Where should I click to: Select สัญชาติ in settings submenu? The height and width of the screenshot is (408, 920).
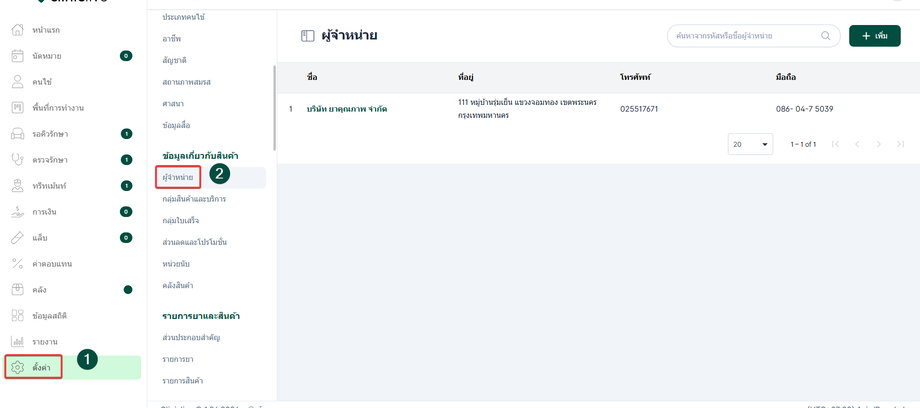[x=174, y=60]
